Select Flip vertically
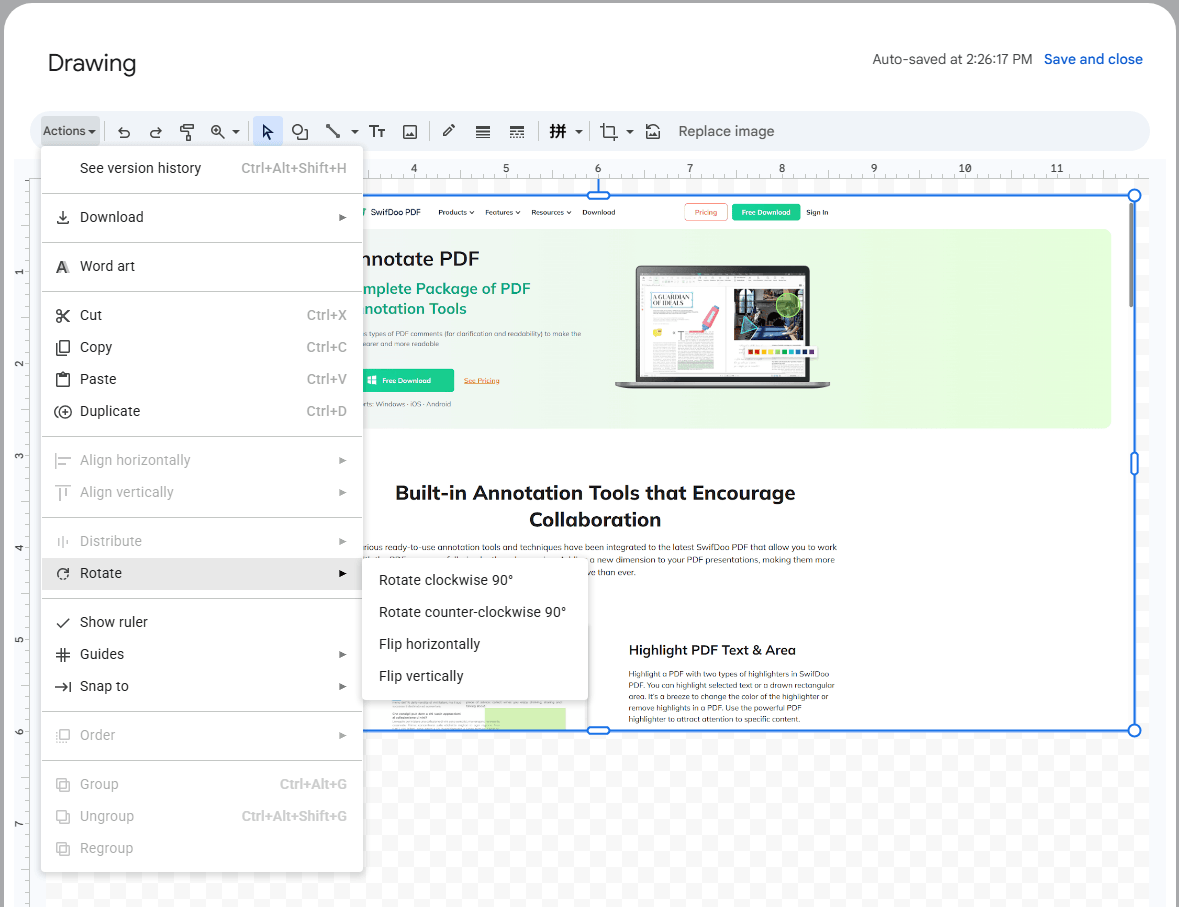1179x907 pixels. [474, 676]
